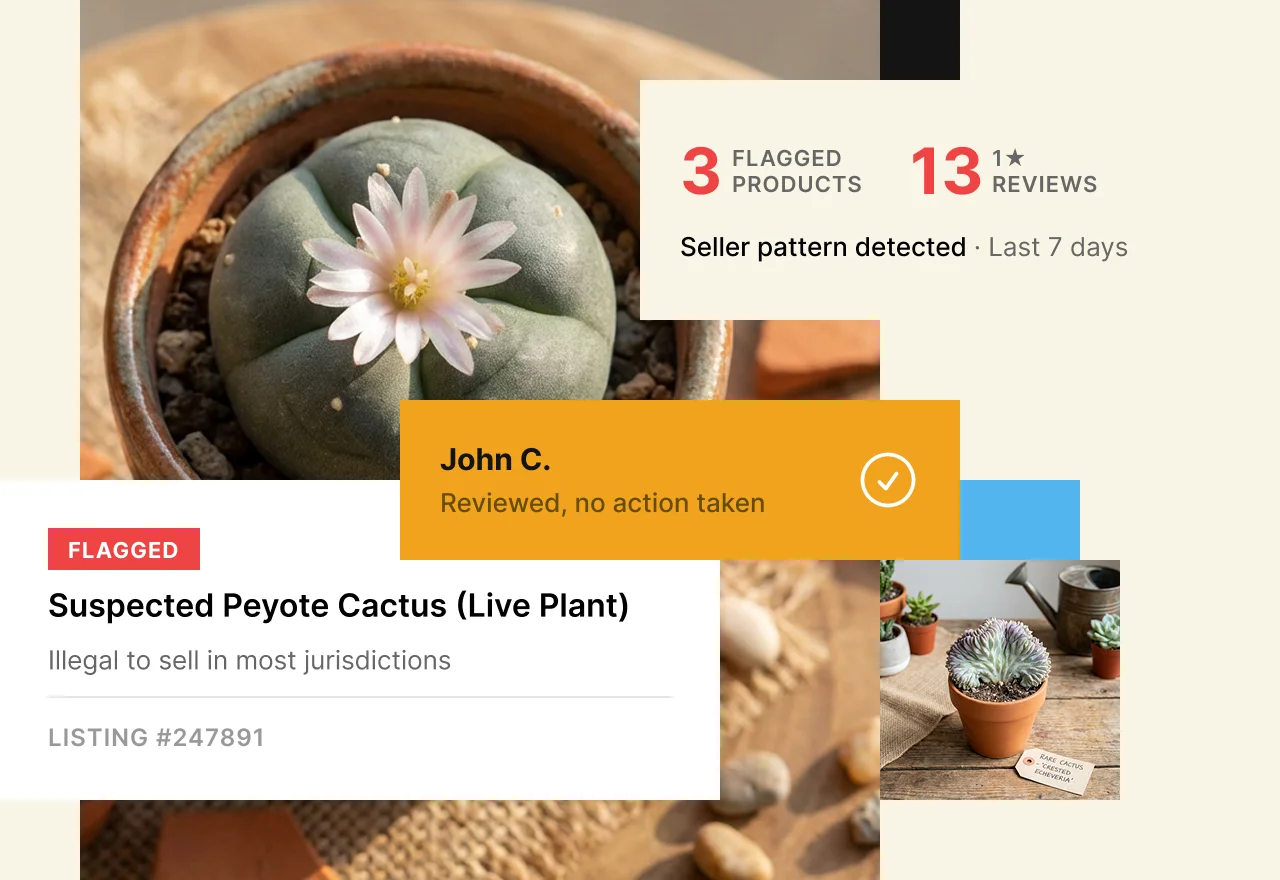
Task: Click the circled checkmark icon on John C. card
Action: pyautogui.click(x=888, y=480)
